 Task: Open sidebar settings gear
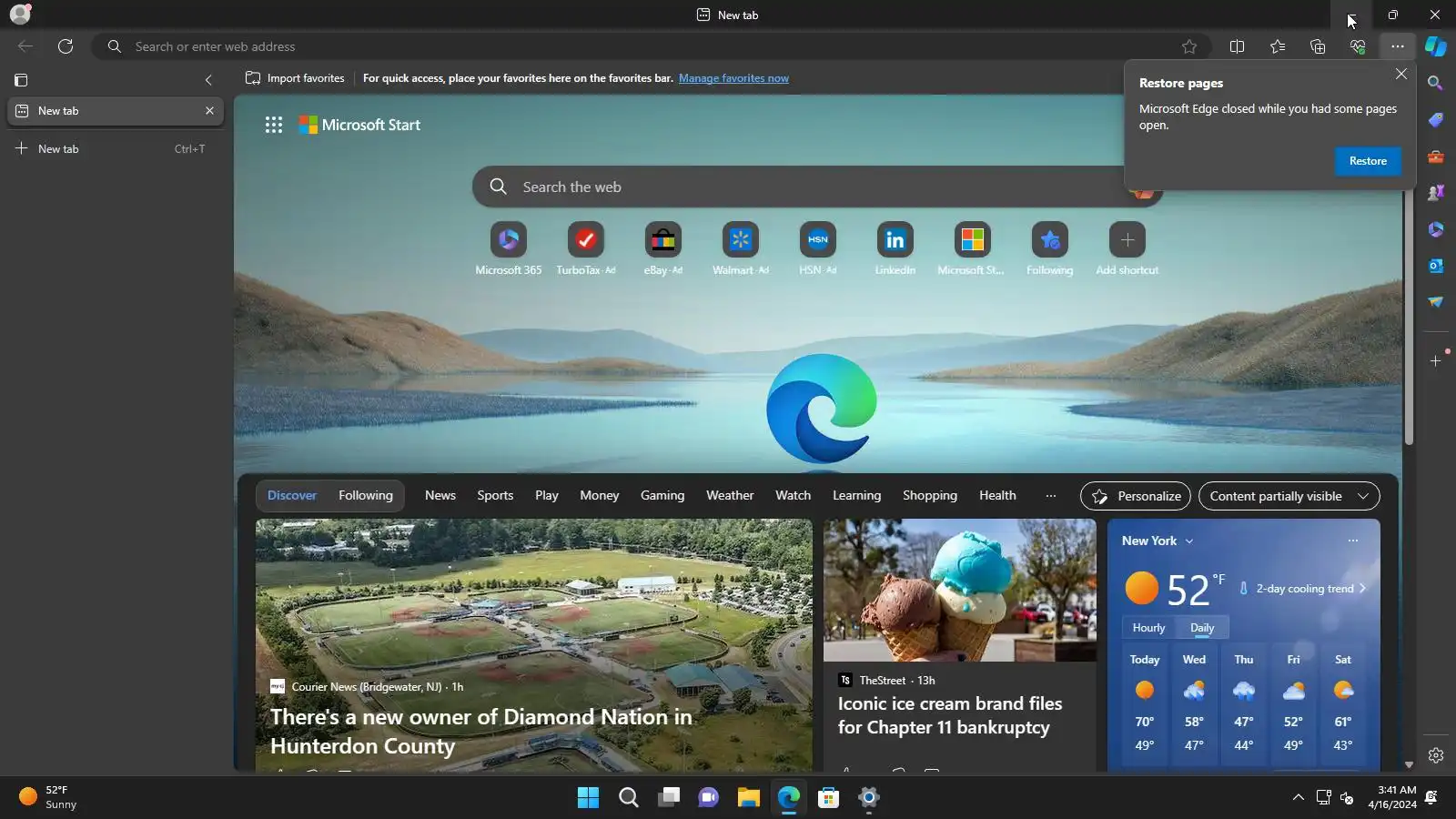click(x=1436, y=755)
